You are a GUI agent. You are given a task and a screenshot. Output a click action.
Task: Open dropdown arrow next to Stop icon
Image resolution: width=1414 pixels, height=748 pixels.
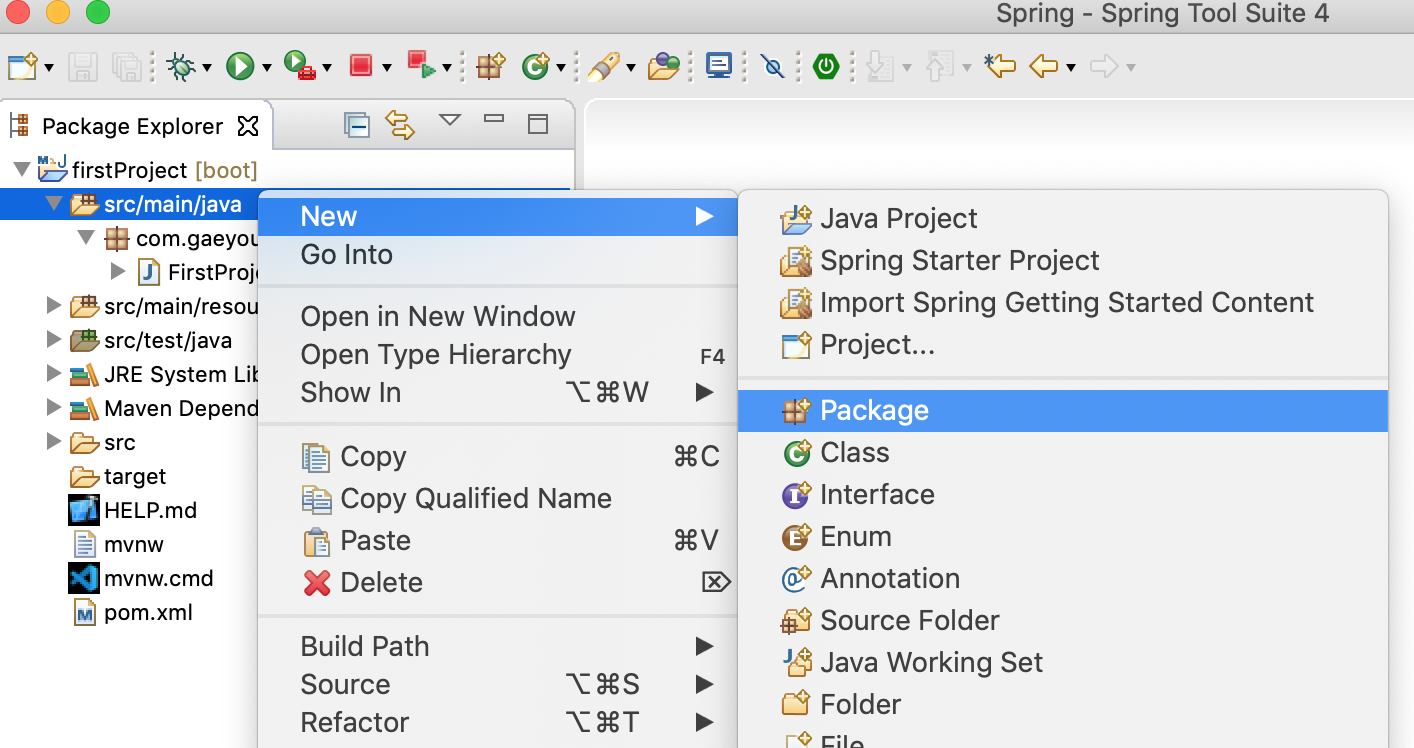387,68
